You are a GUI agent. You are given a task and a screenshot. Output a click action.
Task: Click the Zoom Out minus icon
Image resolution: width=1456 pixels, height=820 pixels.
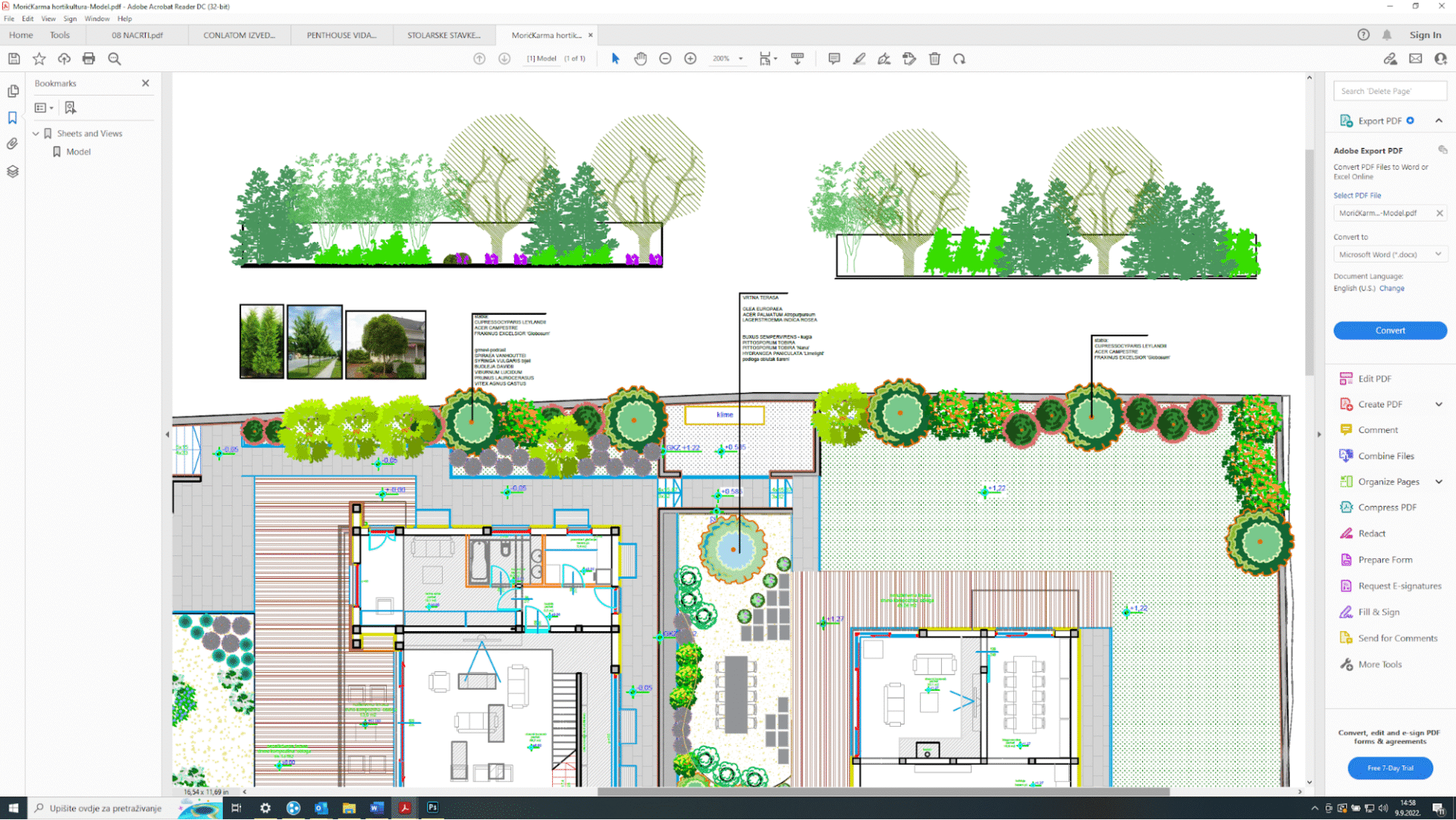665,58
